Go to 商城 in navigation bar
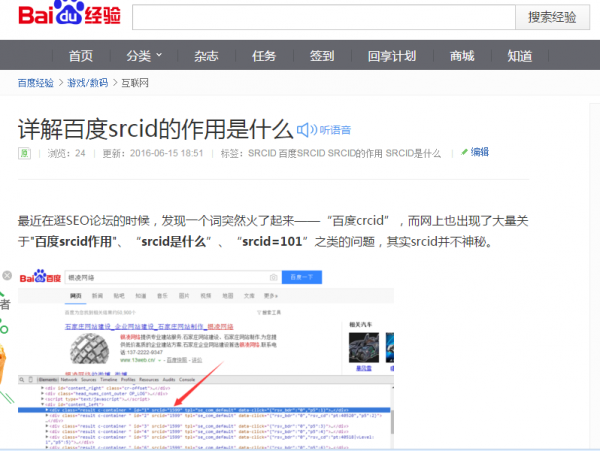 462,56
